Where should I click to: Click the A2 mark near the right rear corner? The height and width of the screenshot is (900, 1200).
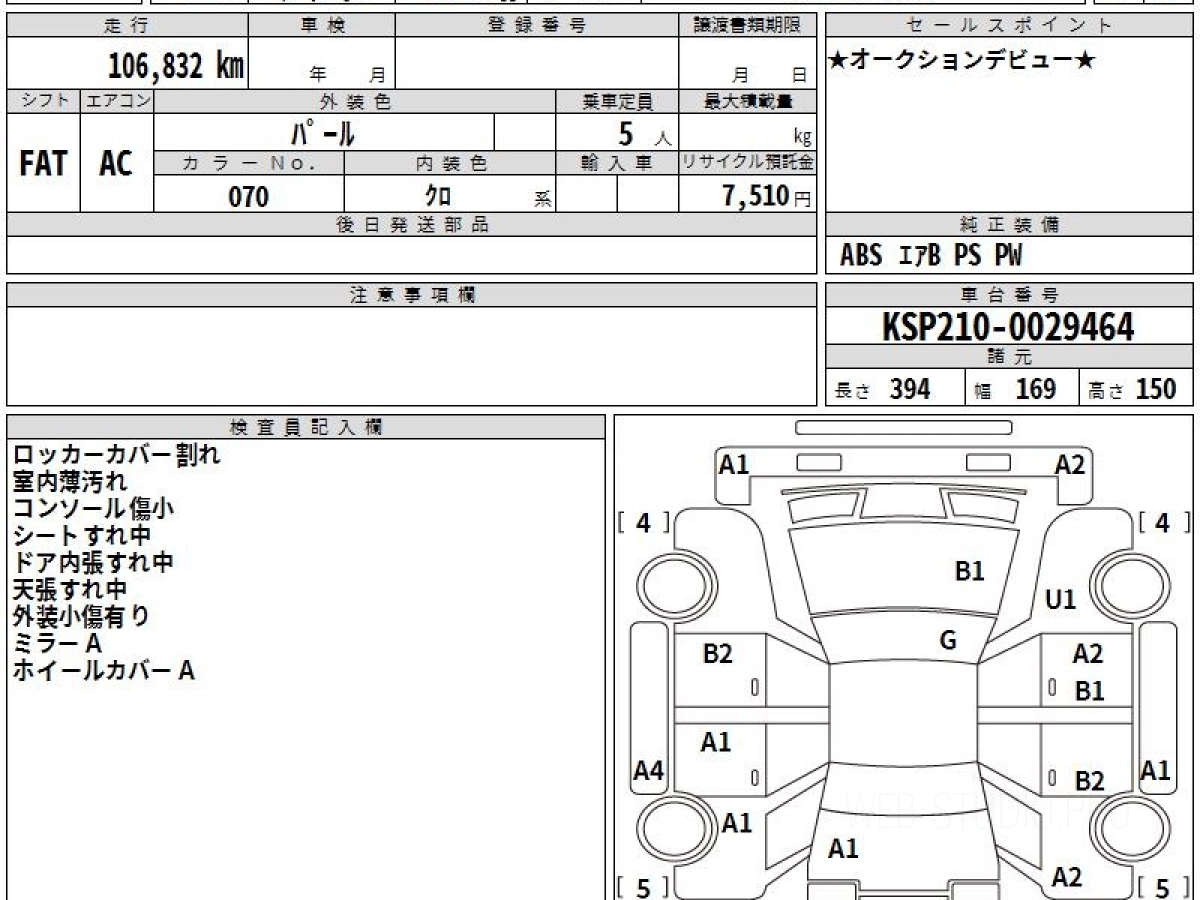pyautogui.click(x=1067, y=877)
